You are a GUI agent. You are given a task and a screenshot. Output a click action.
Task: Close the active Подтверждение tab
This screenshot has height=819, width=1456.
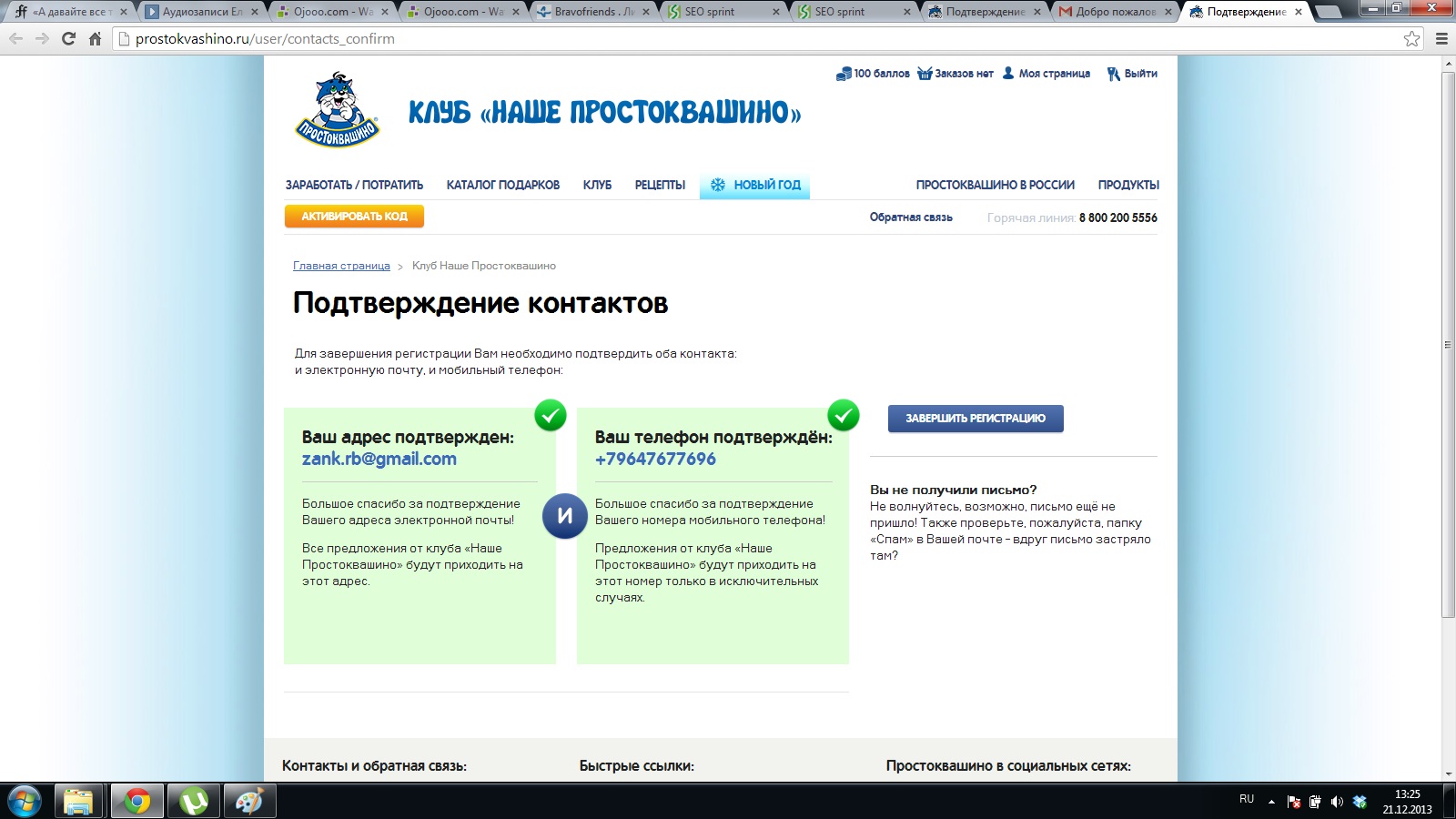[x=1299, y=12]
